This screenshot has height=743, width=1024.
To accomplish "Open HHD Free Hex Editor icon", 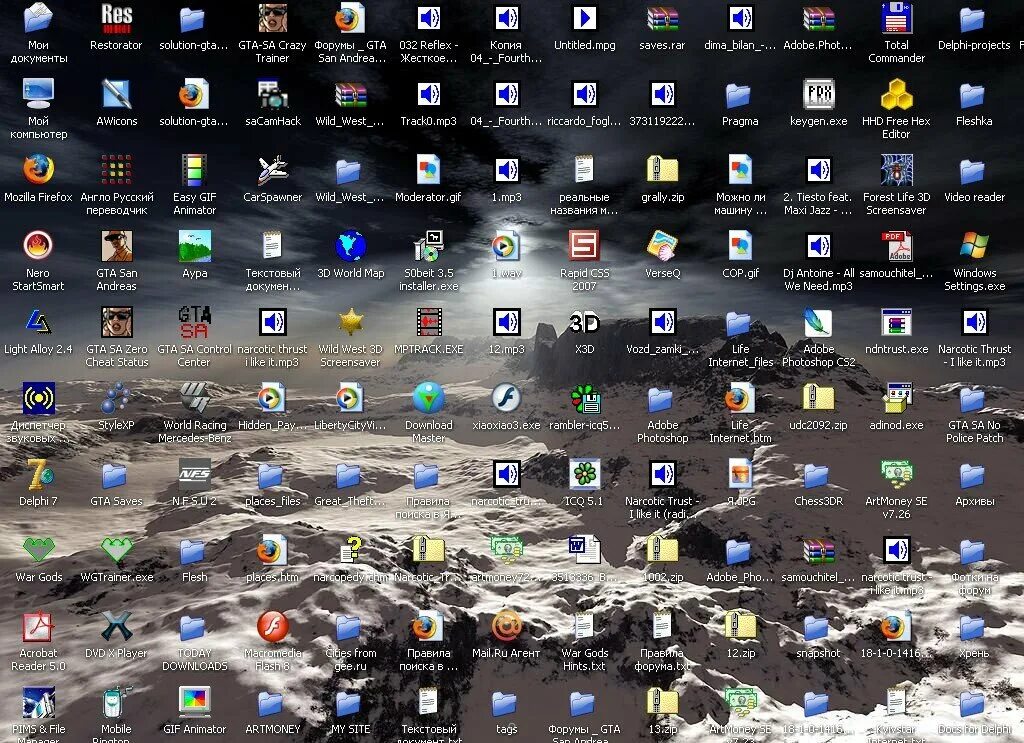I will tap(896, 94).
